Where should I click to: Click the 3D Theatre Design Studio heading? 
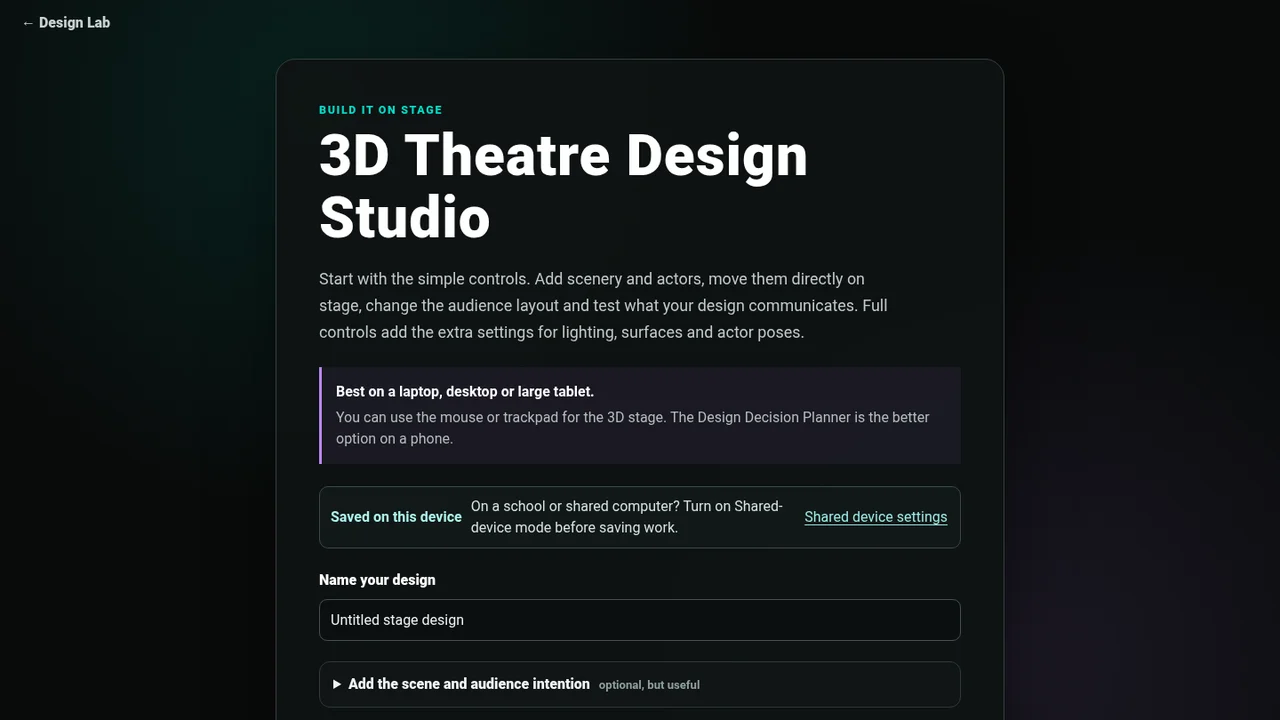[563, 186]
